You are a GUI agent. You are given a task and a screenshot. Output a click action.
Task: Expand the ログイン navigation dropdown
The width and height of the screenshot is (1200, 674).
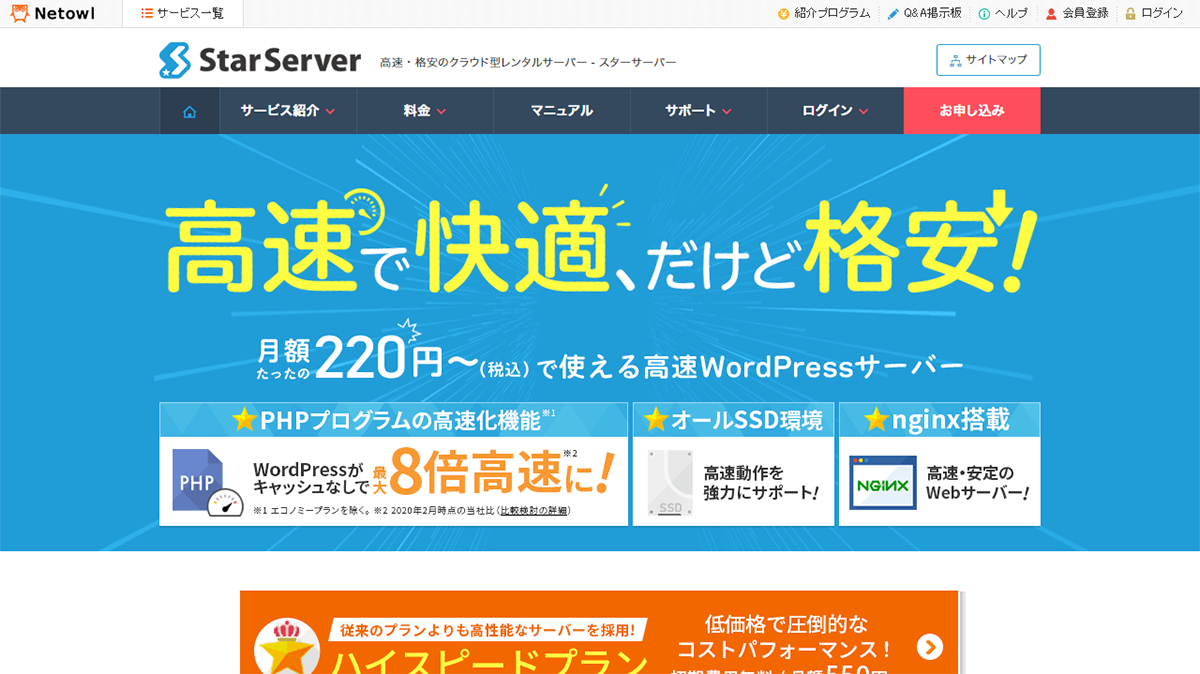click(x=835, y=111)
